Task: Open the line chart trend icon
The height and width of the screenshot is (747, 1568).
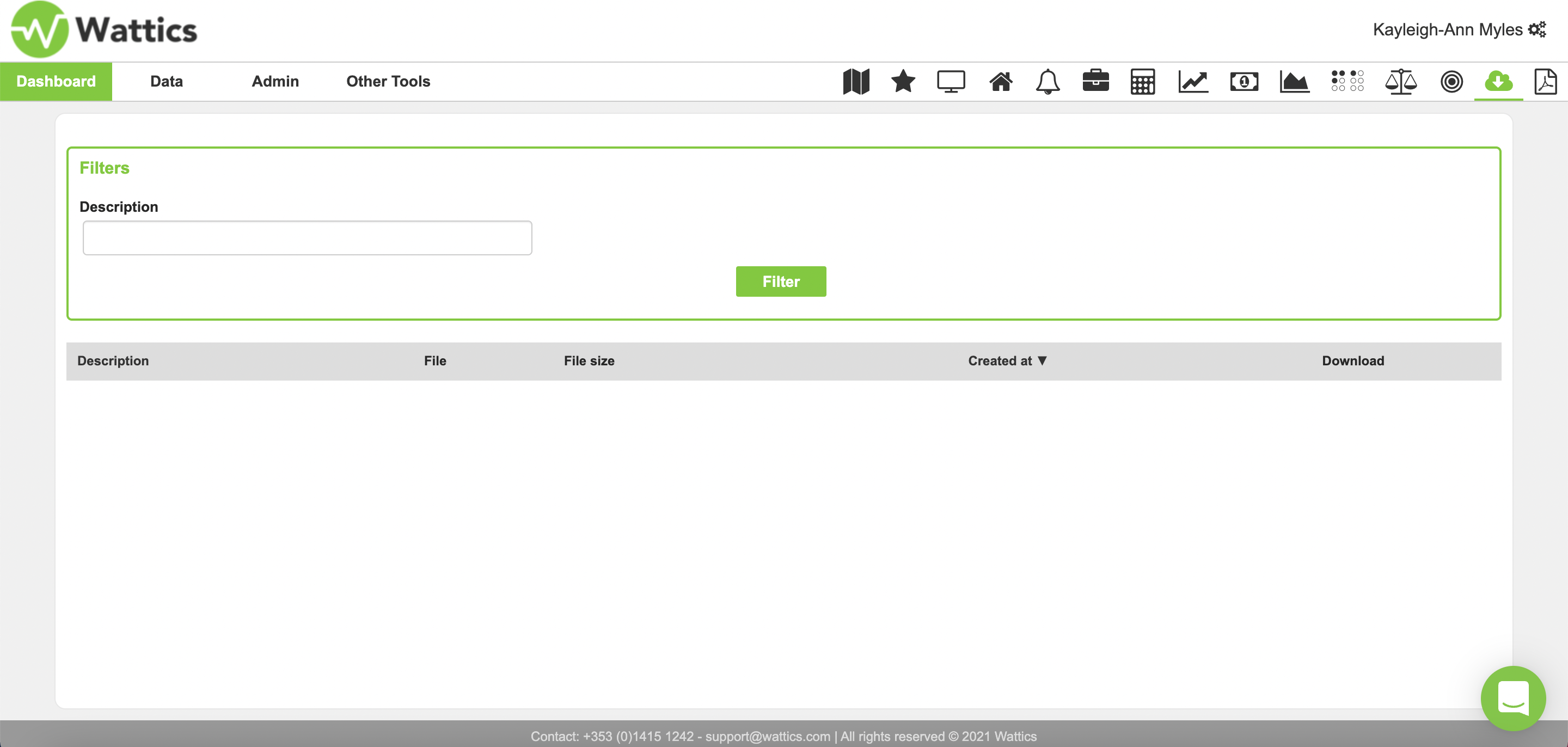Action: pyautogui.click(x=1193, y=82)
